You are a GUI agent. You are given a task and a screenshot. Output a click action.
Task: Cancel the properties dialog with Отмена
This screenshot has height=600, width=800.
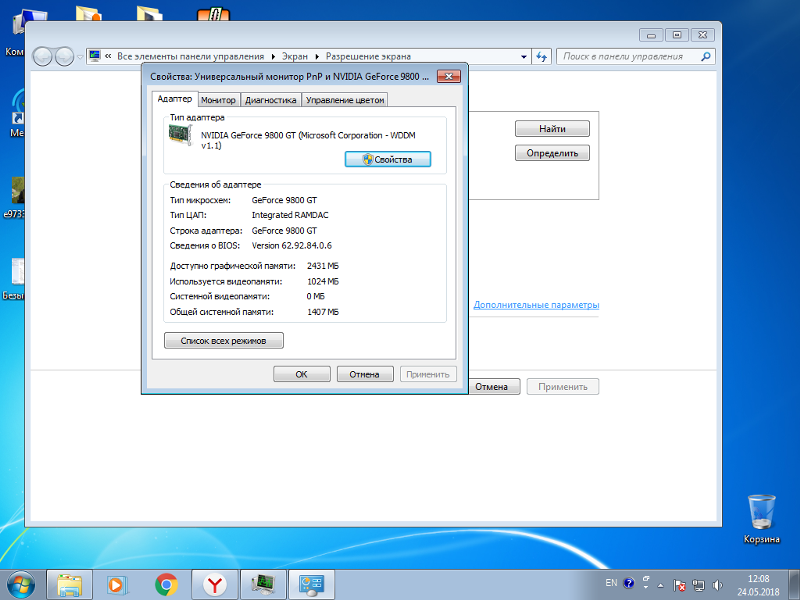point(365,374)
